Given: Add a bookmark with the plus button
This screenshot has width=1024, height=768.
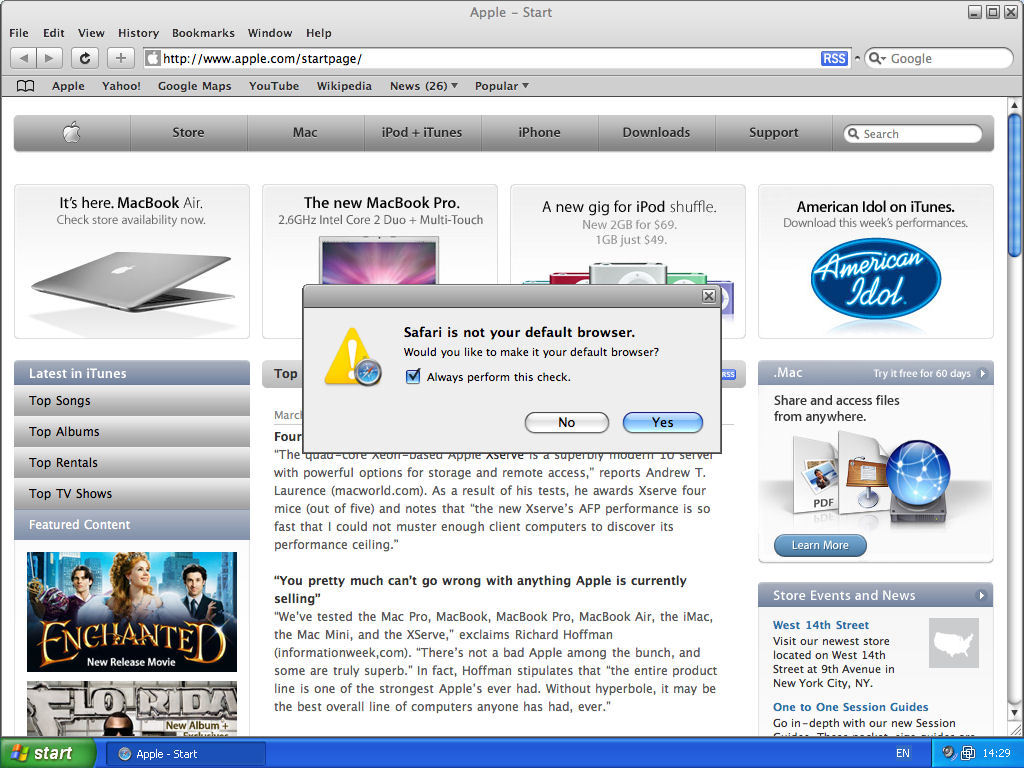Looking at the screenshot, I should pyautogui.click(x=121, y=58).
